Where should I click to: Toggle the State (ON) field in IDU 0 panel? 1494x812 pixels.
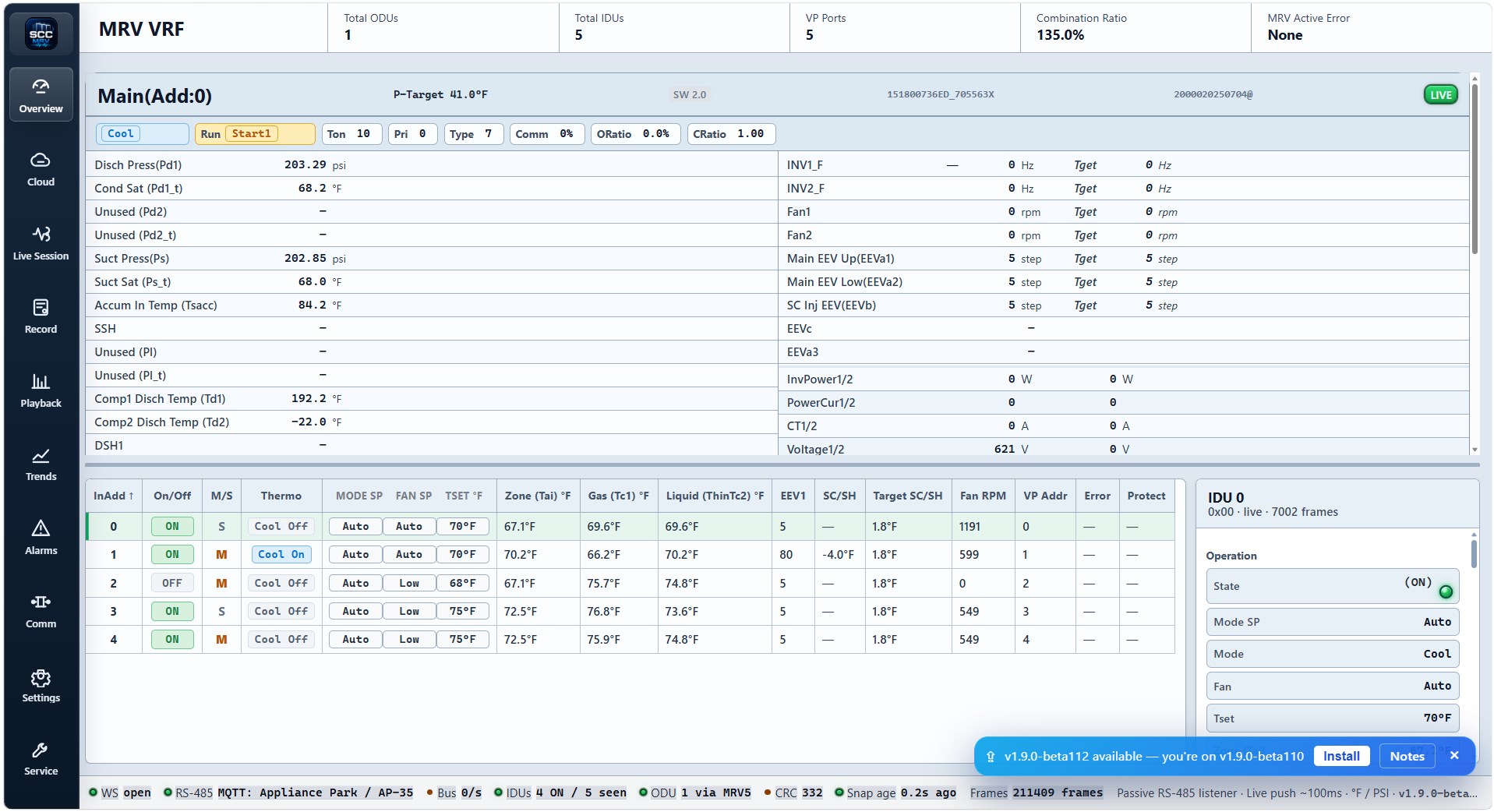tap(1332, 587)
